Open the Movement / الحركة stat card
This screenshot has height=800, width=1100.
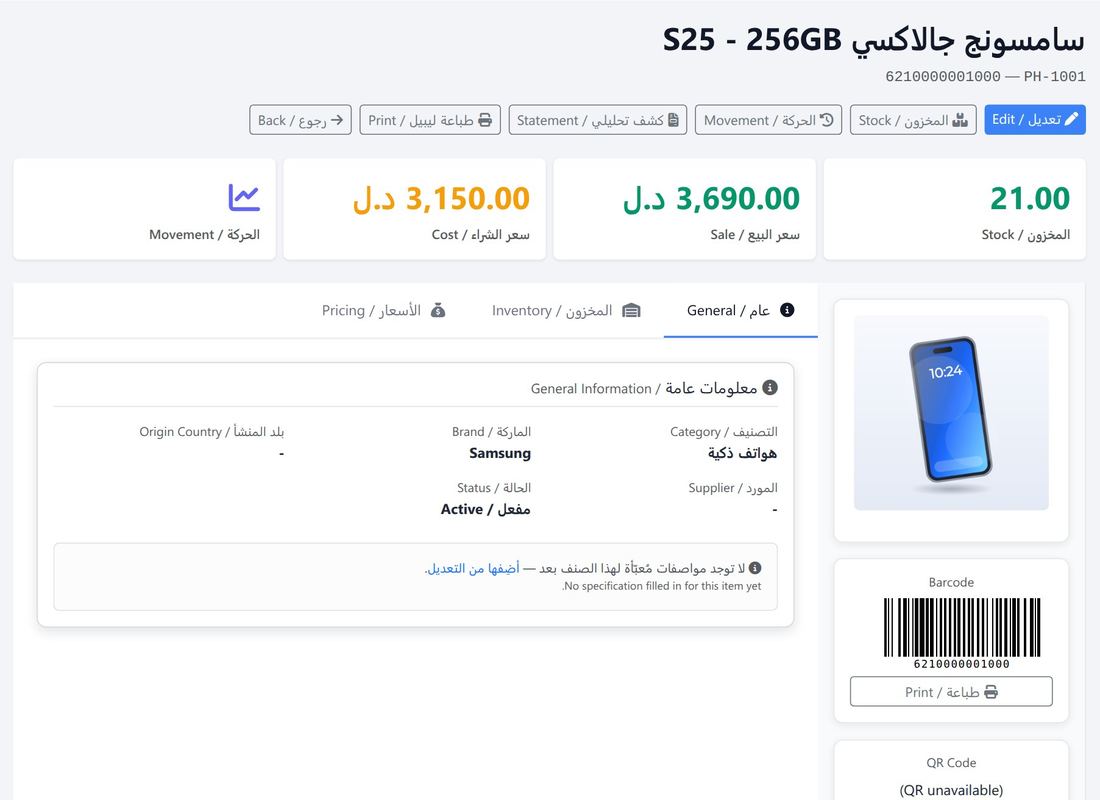point(145,208)
